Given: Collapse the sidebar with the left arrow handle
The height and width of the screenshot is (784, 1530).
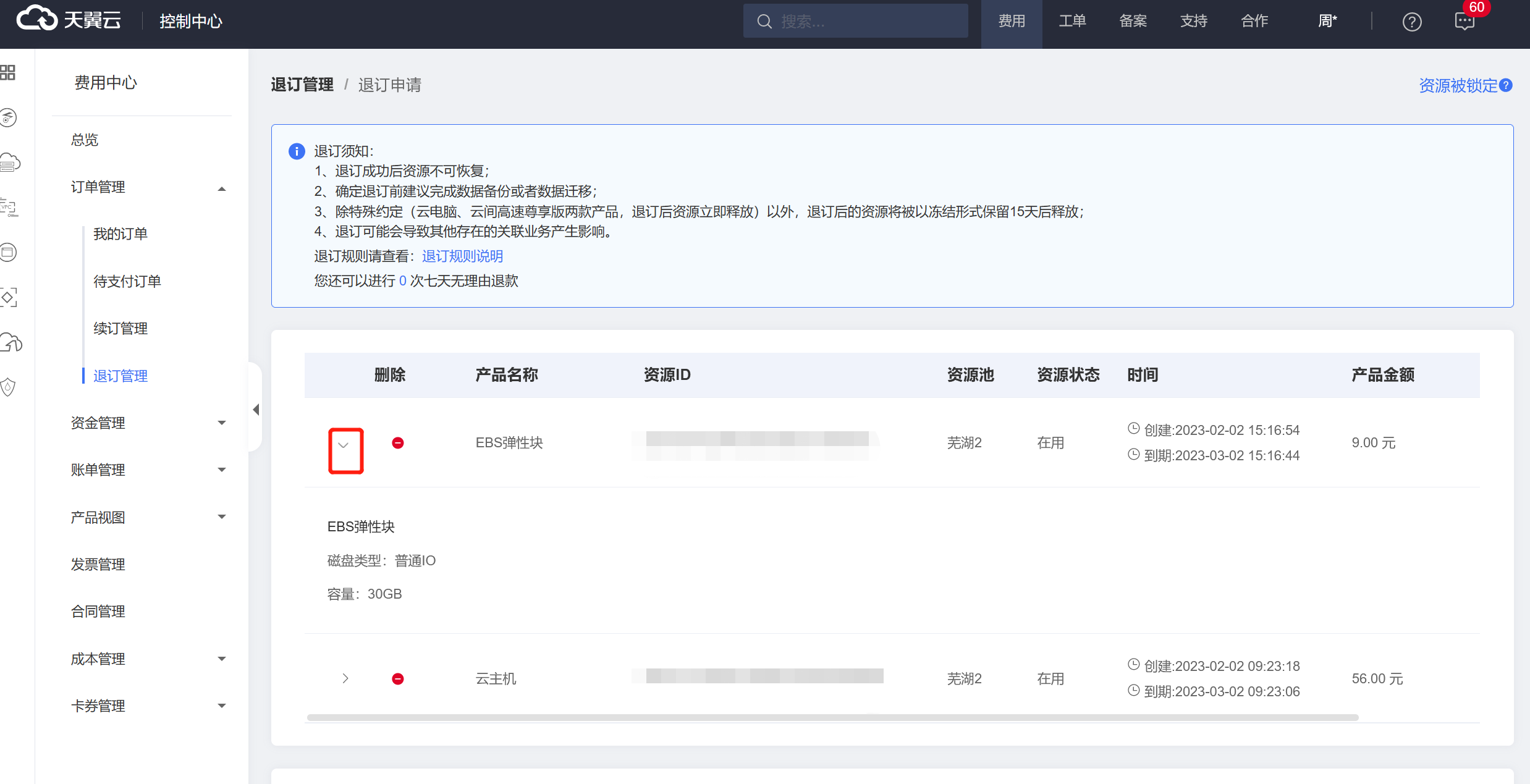Looking at the screenshot, I should click(x=256, y=410).
